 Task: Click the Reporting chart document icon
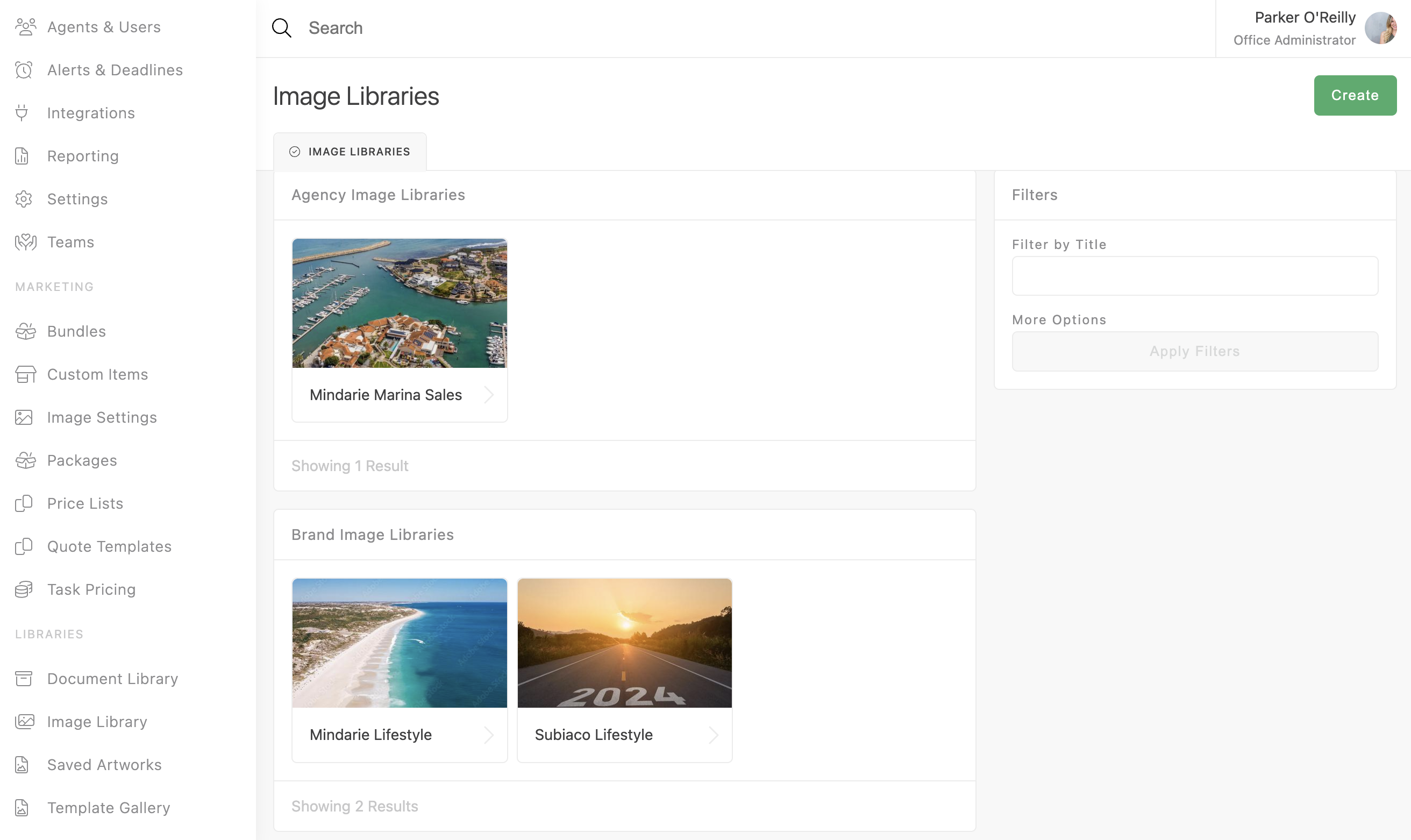(x=22, y=156)
